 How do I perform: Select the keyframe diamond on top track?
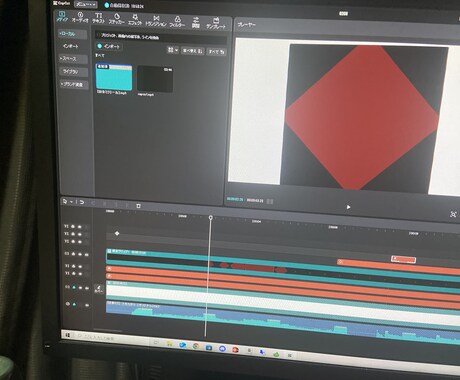pyautogui.click(x=117, y=233)
